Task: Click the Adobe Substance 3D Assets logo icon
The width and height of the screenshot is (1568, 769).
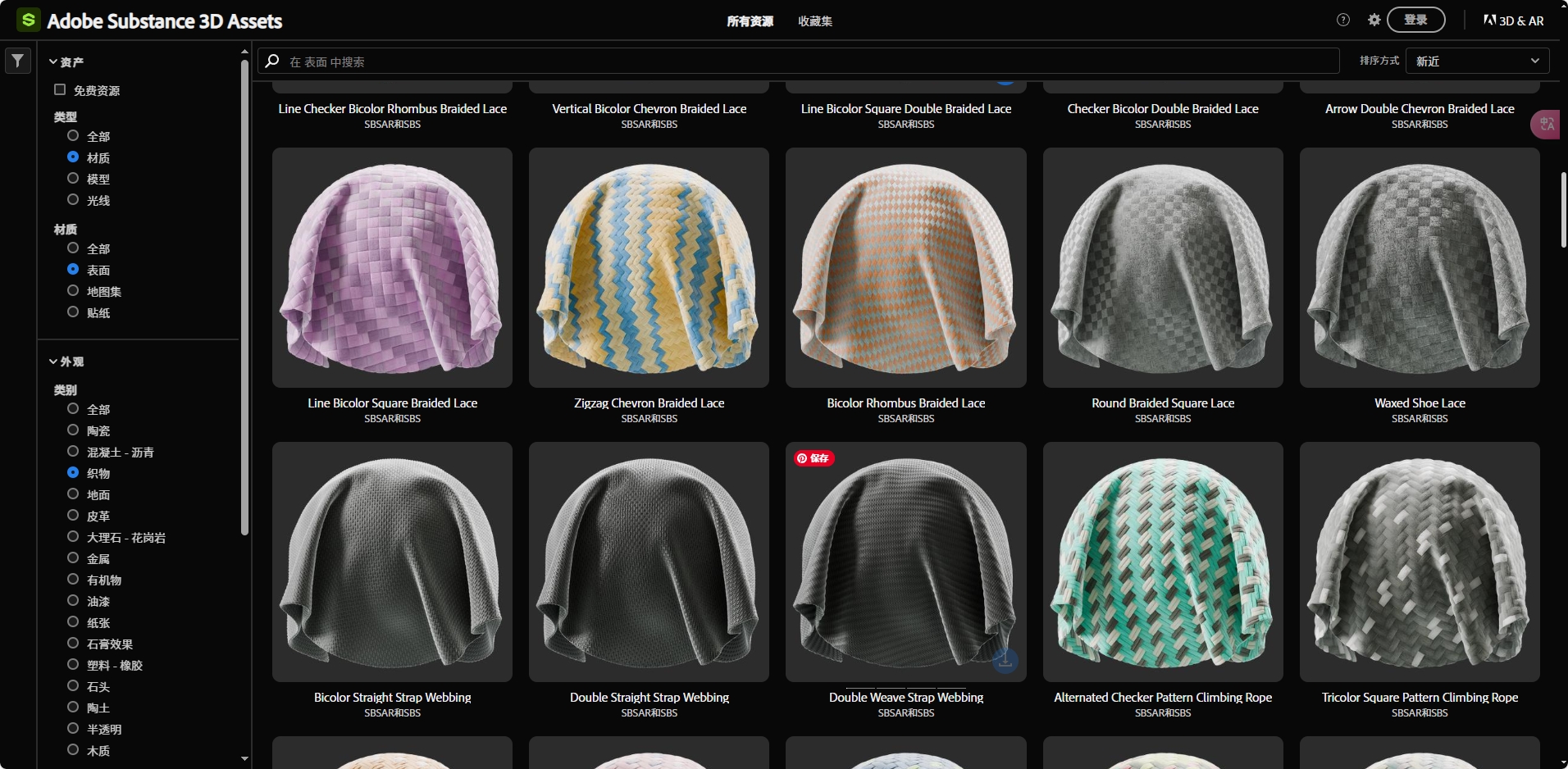Action: point(29,20)
